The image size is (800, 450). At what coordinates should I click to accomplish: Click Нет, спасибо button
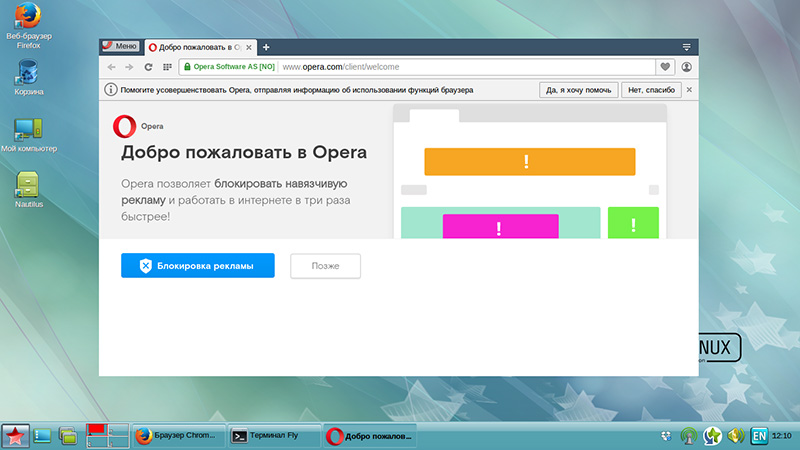point(651,90)
